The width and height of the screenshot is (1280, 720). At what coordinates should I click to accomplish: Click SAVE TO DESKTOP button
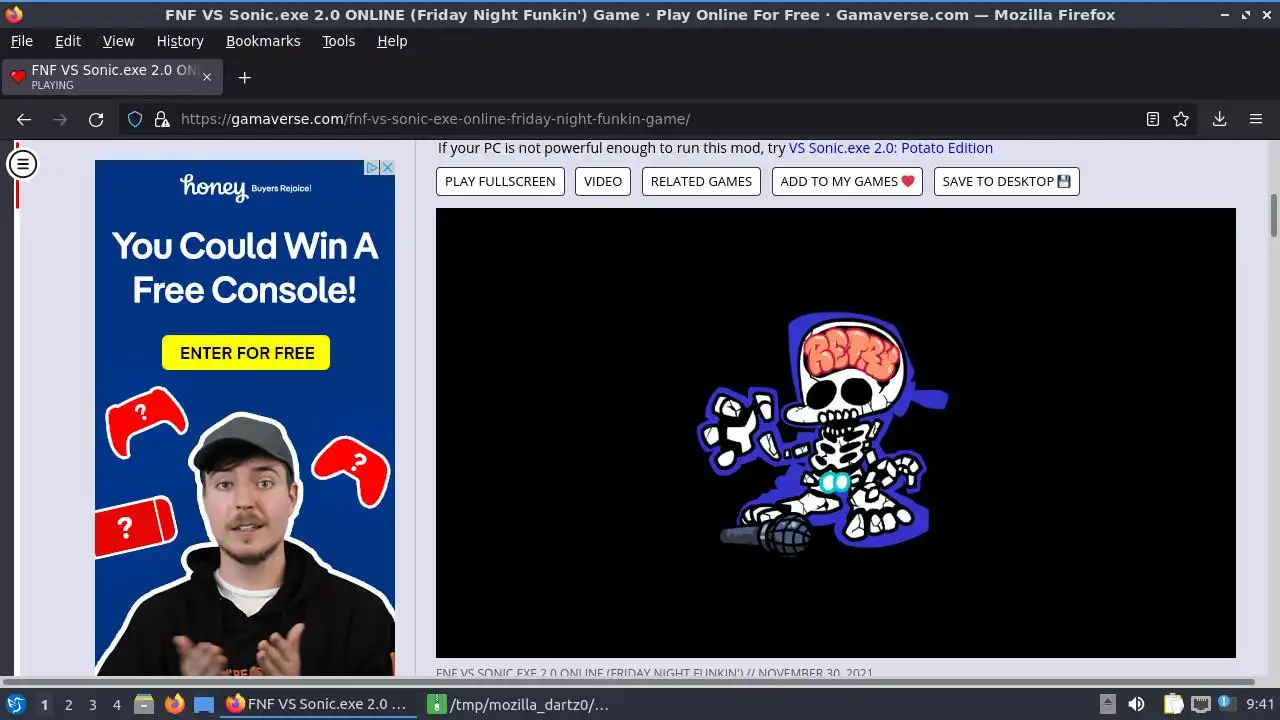[1006, 181]
